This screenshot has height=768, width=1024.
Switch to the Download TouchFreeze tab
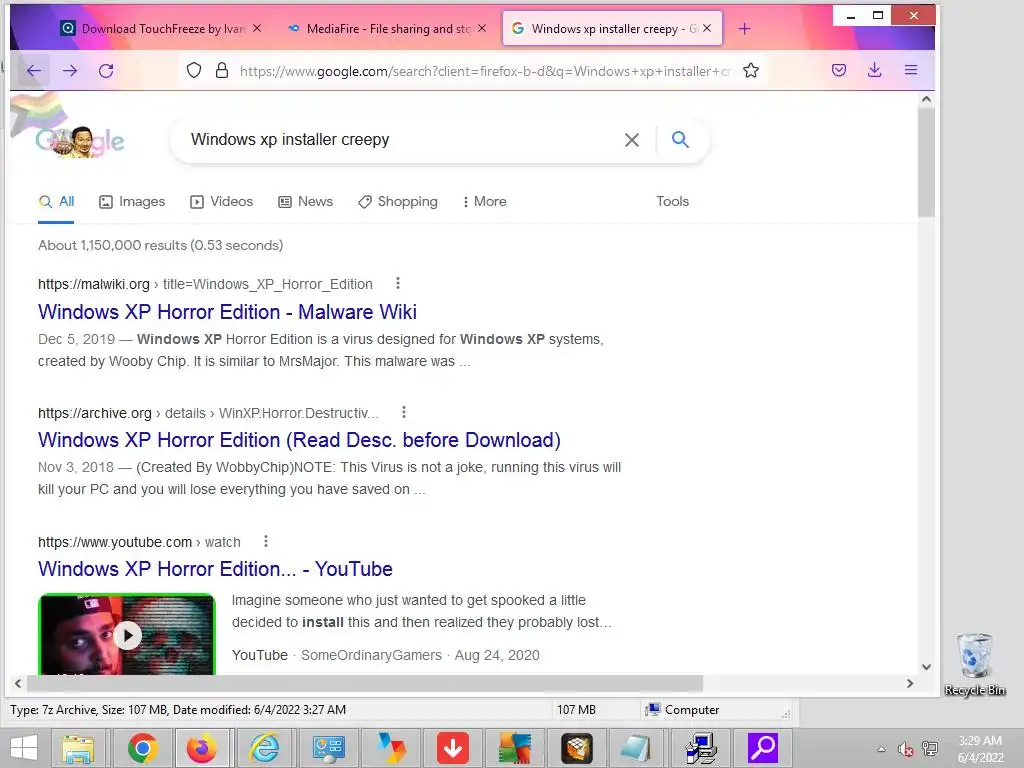[x=152, y=29]
